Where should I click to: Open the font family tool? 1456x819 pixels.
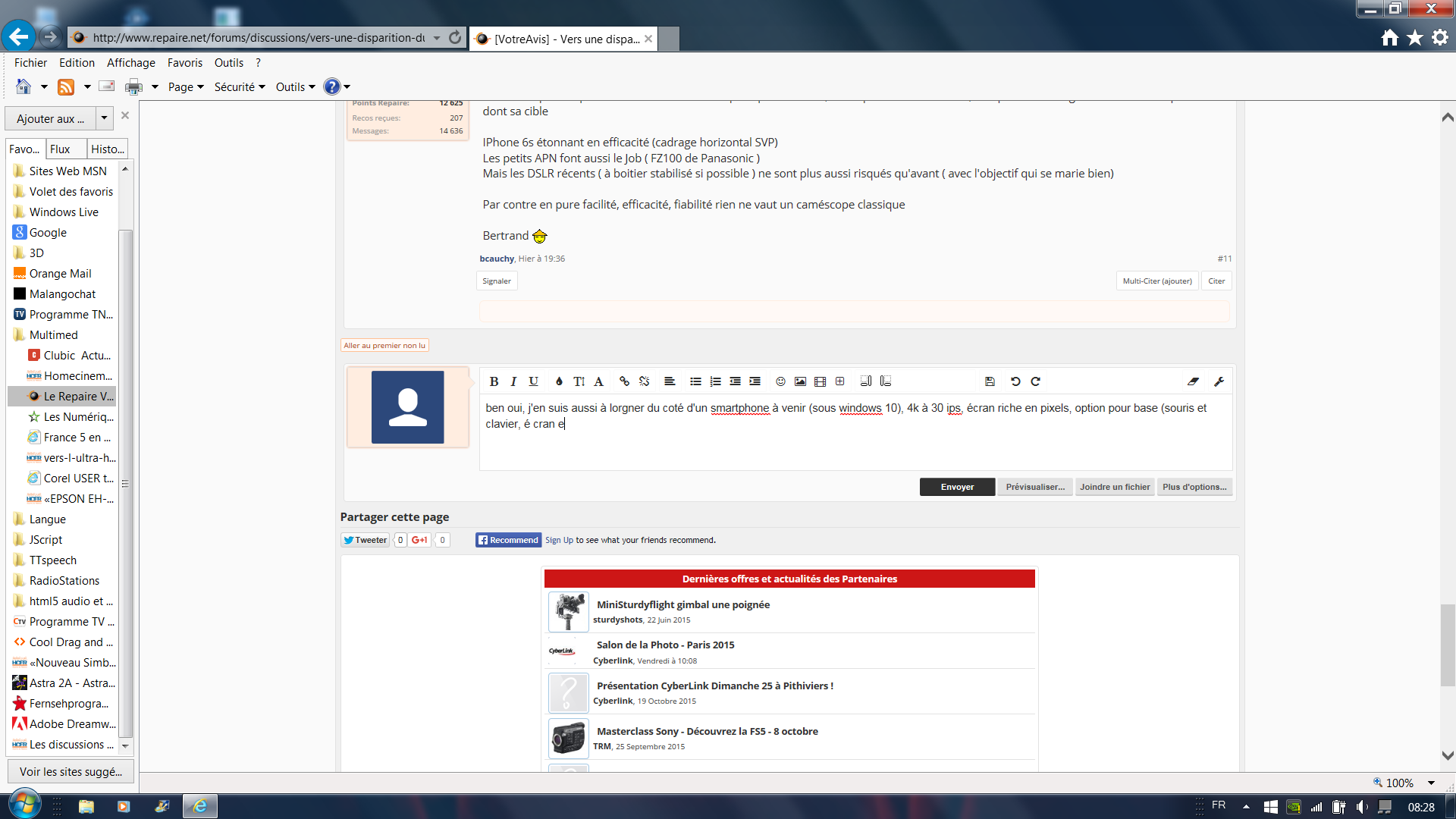pyautogui.click(x=598, y=381)
